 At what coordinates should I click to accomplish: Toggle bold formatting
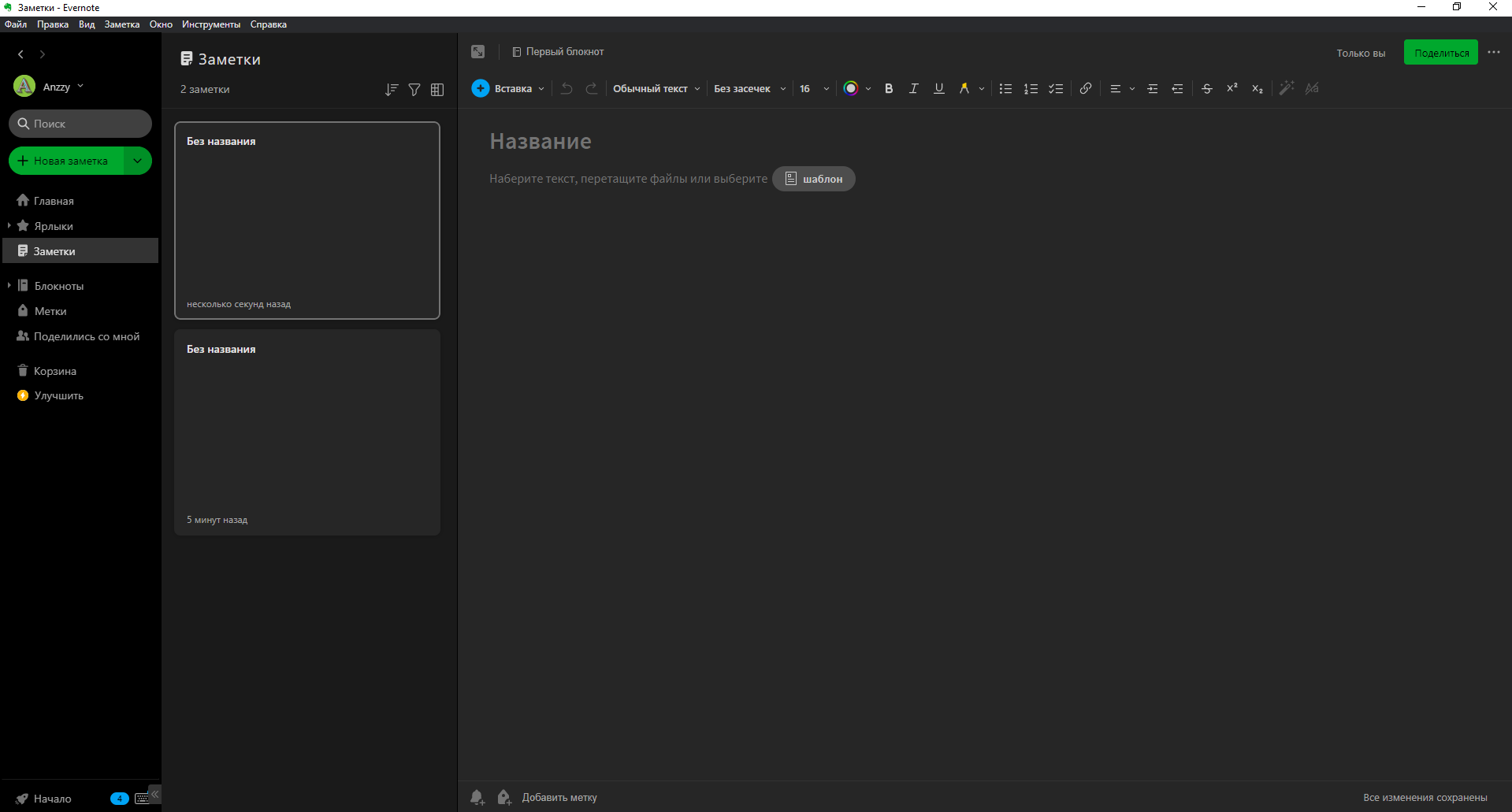(888, 88)
